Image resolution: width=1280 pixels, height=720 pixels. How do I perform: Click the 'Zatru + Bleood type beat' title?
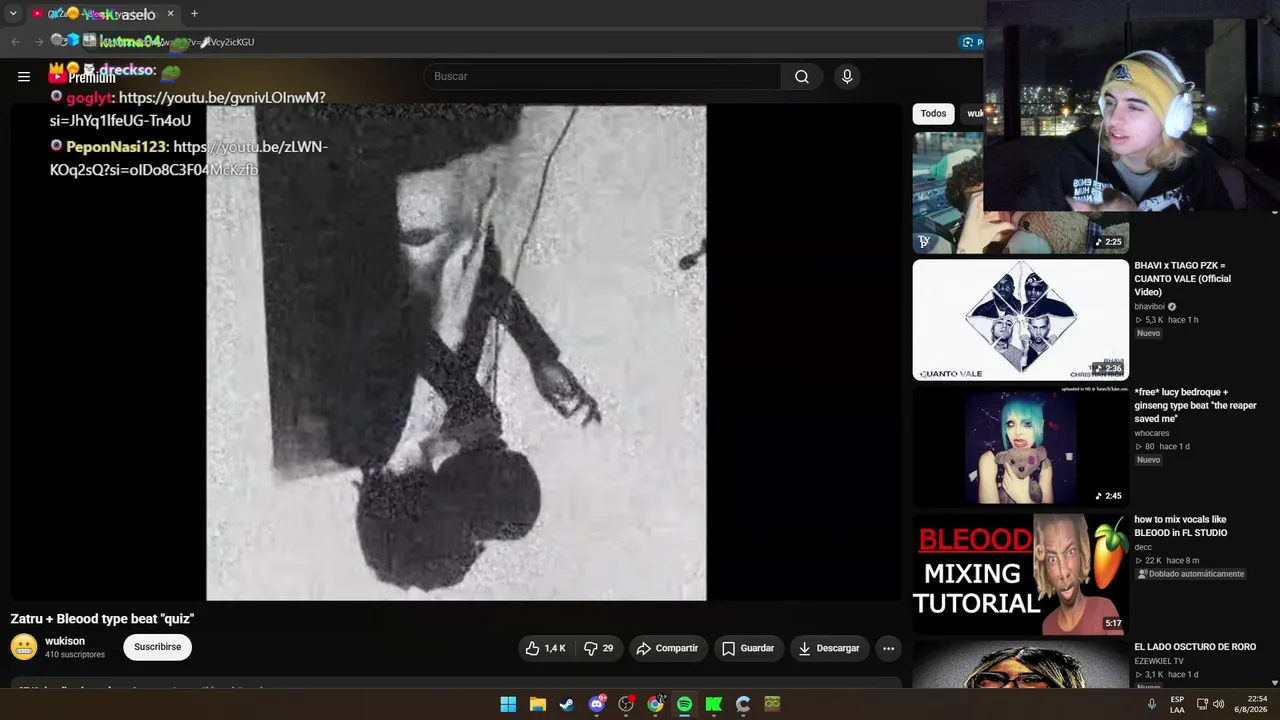102,619
